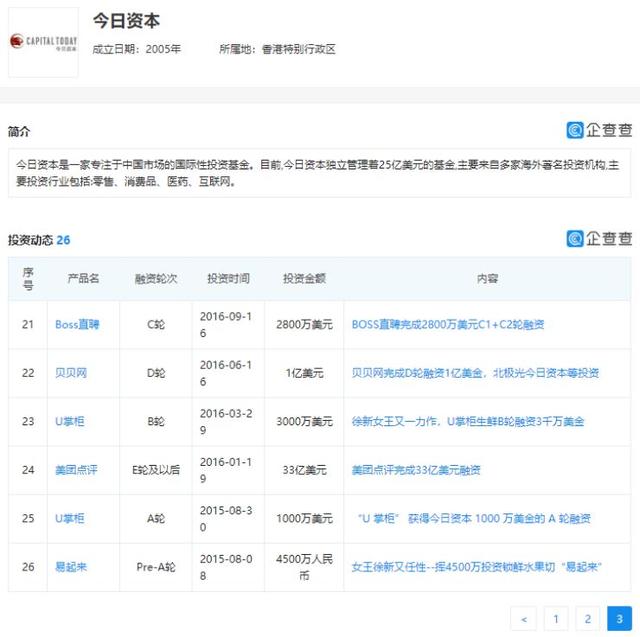Image resolution: width=640 pixels, height=637 pixels.
Task: Click the Pre-A轮 round cell
Action: point(156,567)
